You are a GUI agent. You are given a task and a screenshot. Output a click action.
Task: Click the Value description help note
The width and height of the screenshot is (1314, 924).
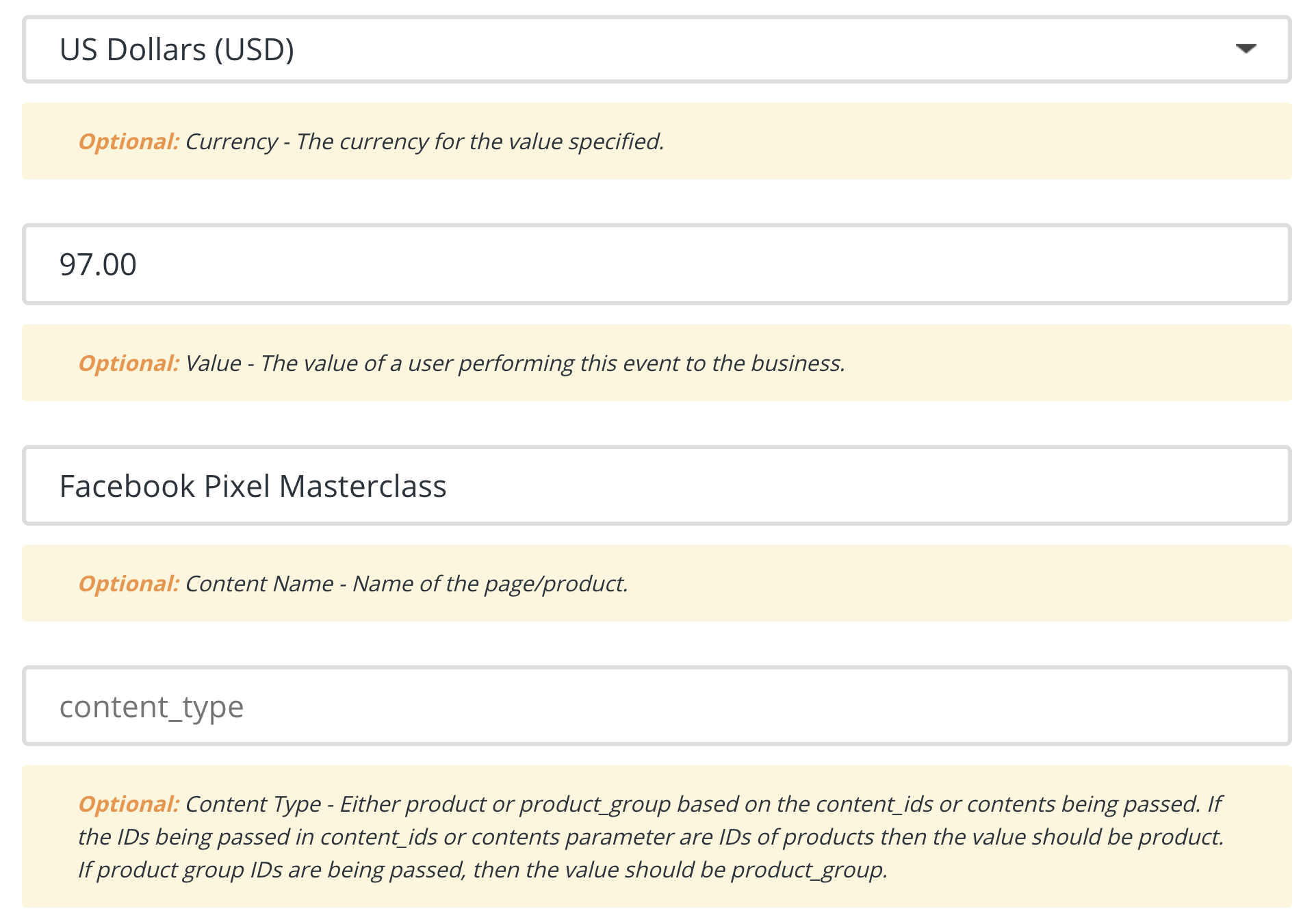657,363
